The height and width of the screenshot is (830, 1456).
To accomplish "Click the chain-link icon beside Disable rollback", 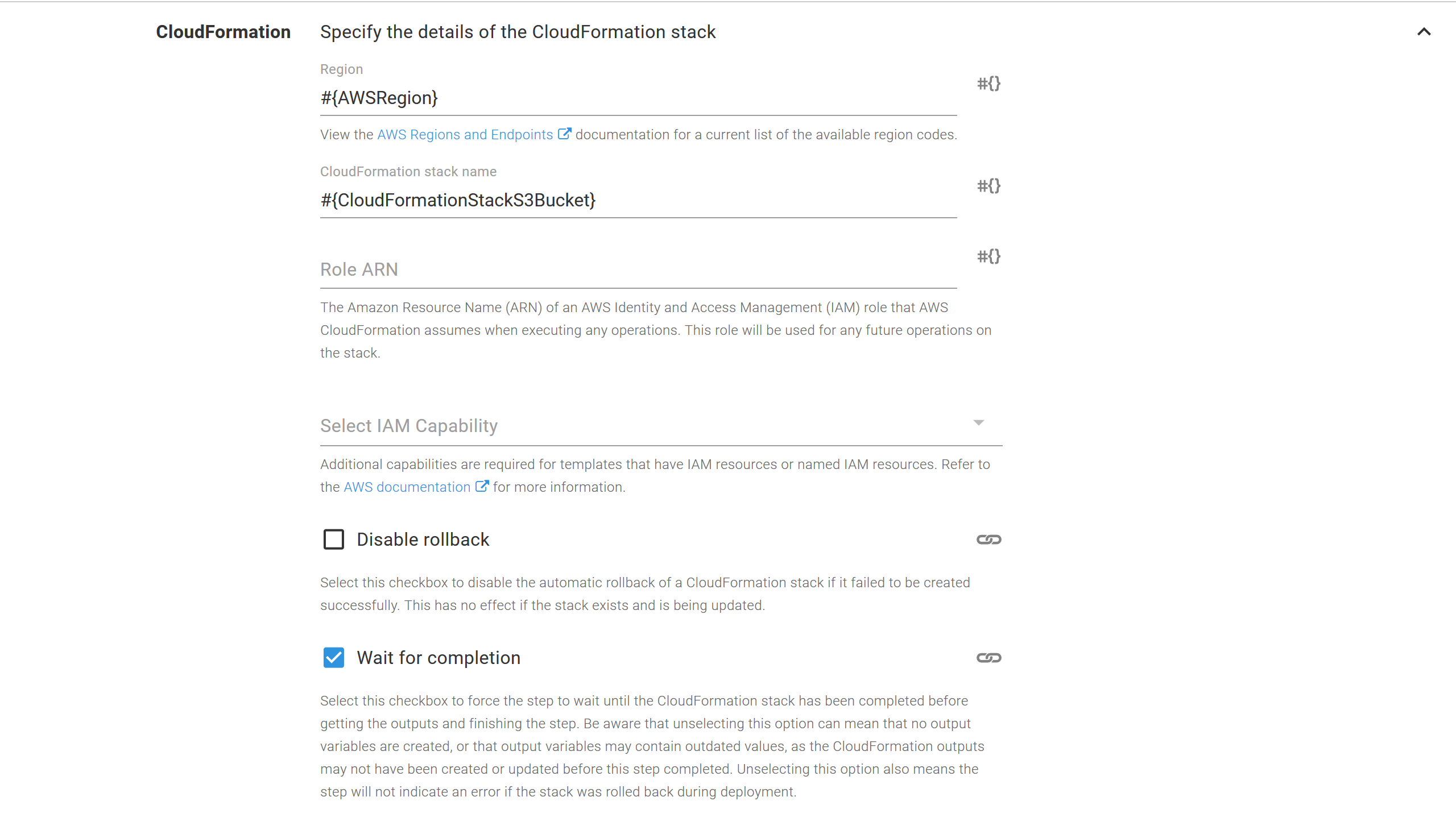I will (988, 539).
